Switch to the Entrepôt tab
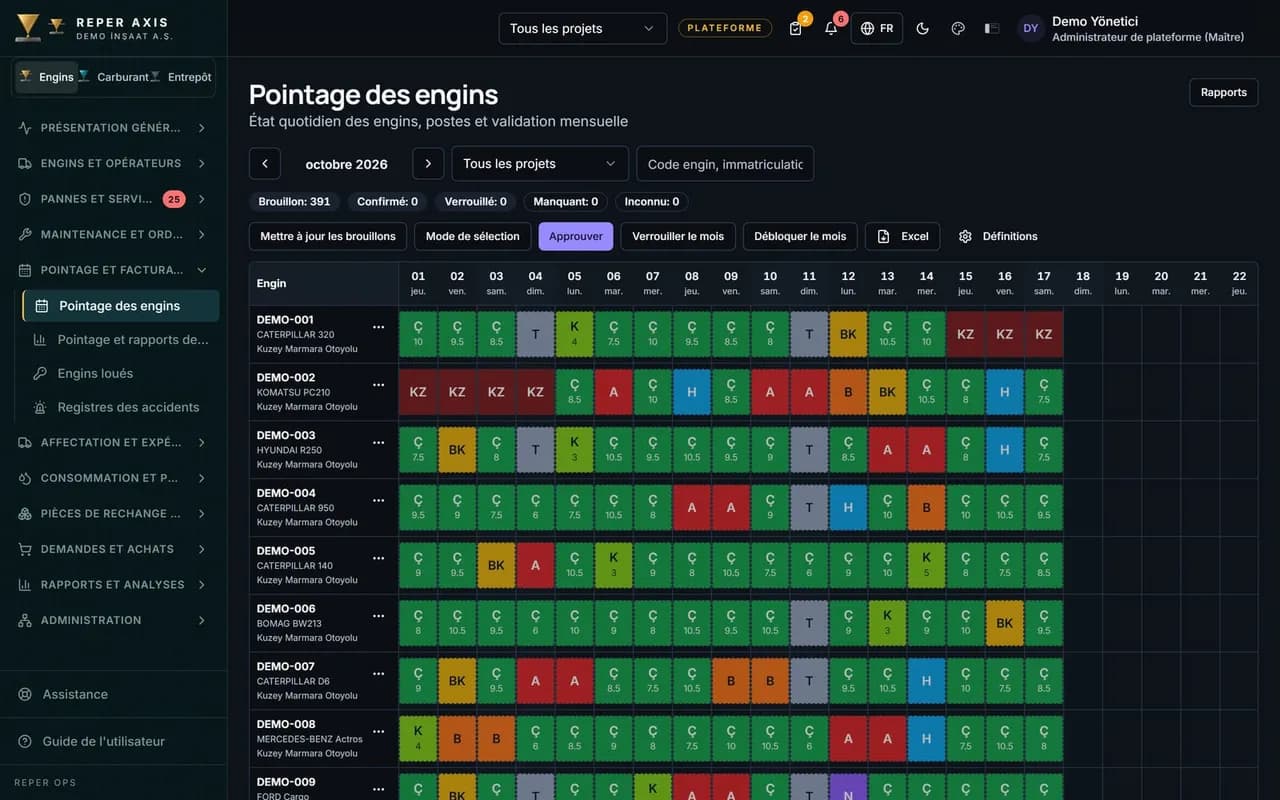This screenshot has width=1280, height=800. [x=182, y=77]
